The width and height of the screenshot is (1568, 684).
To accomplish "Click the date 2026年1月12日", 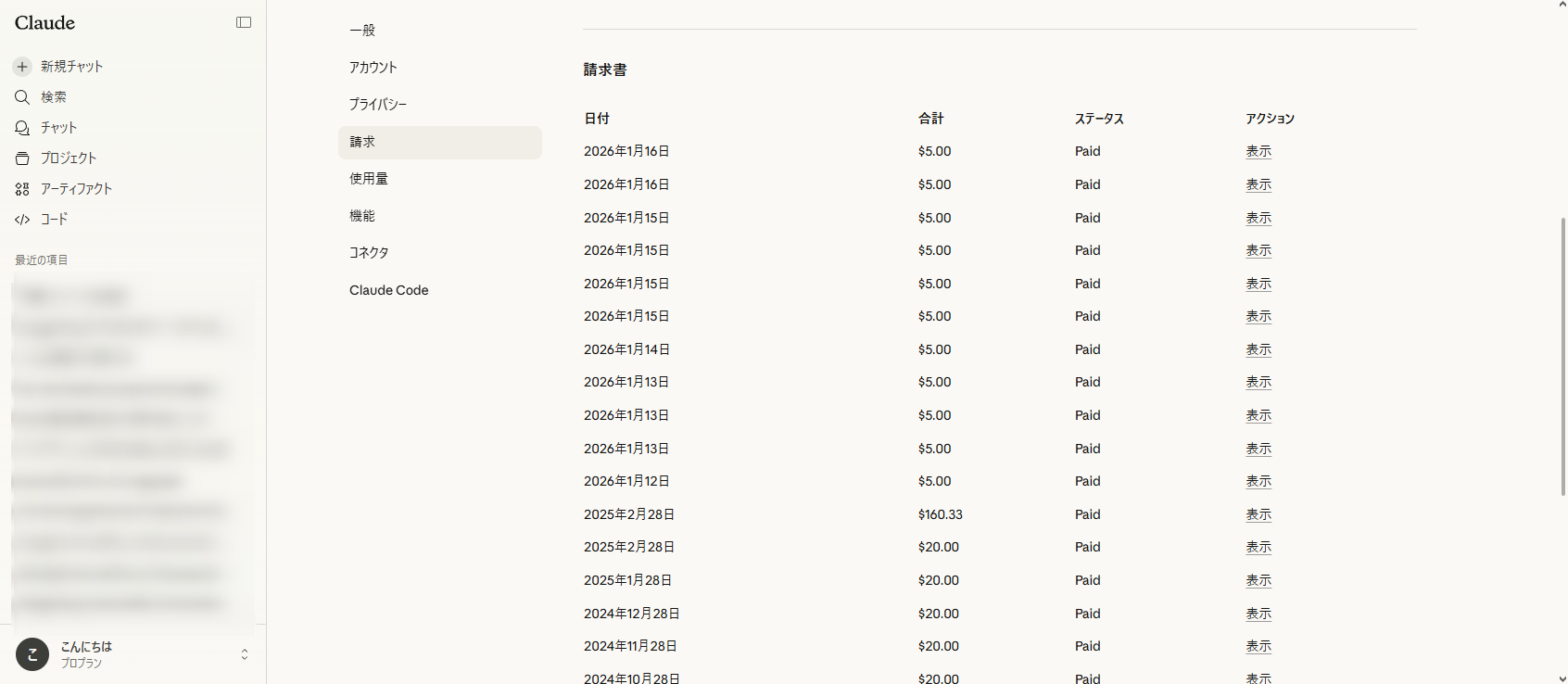I will pos(626,481).
